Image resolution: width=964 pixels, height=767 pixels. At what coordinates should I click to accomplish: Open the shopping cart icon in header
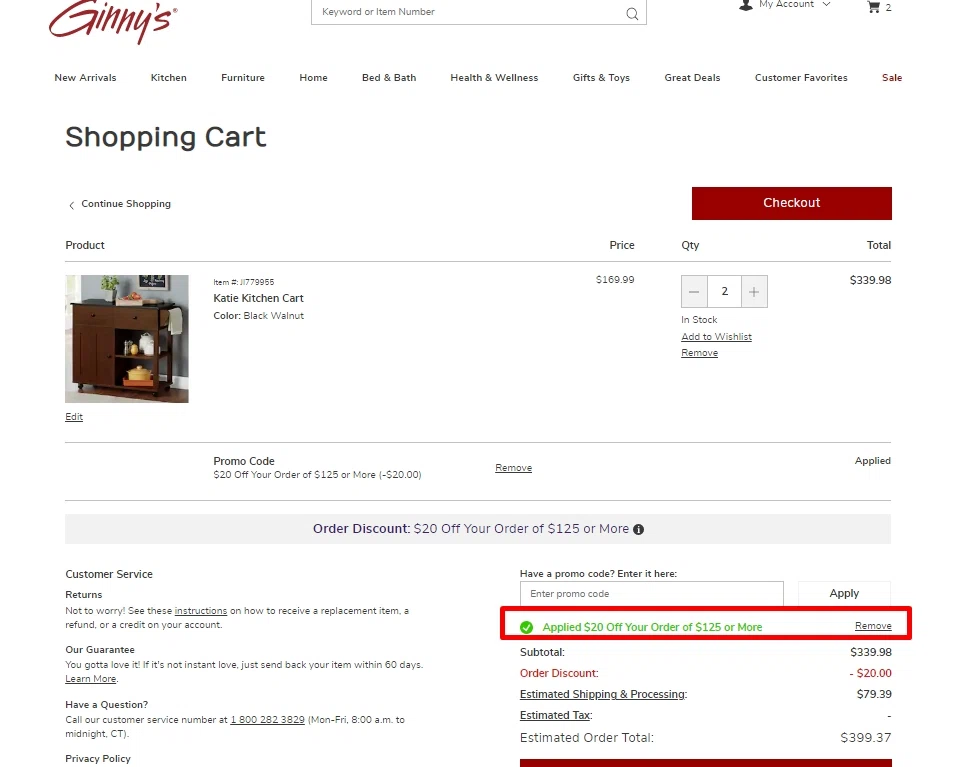tap(874, 7)
